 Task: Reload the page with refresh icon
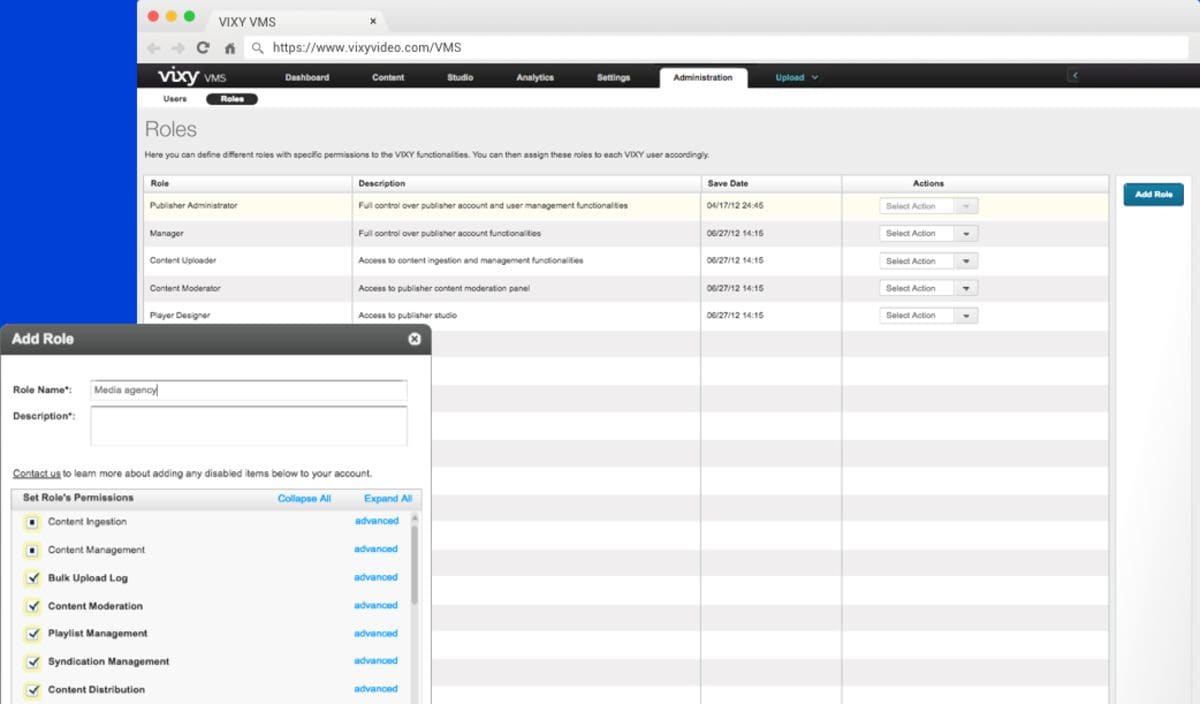[203, 47]
